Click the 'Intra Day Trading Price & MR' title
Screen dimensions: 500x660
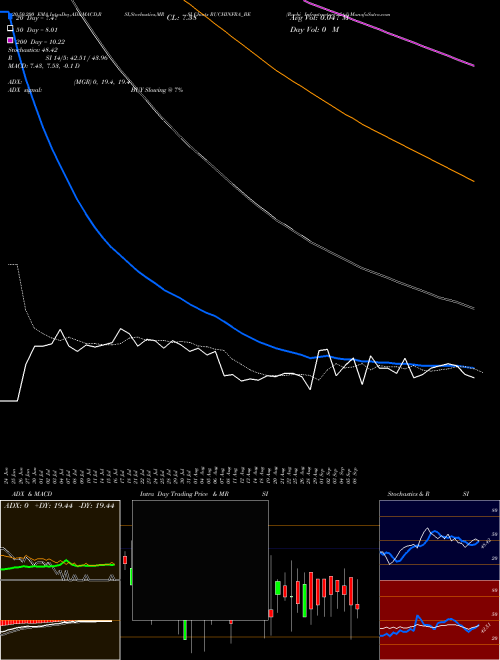(184, 494)
